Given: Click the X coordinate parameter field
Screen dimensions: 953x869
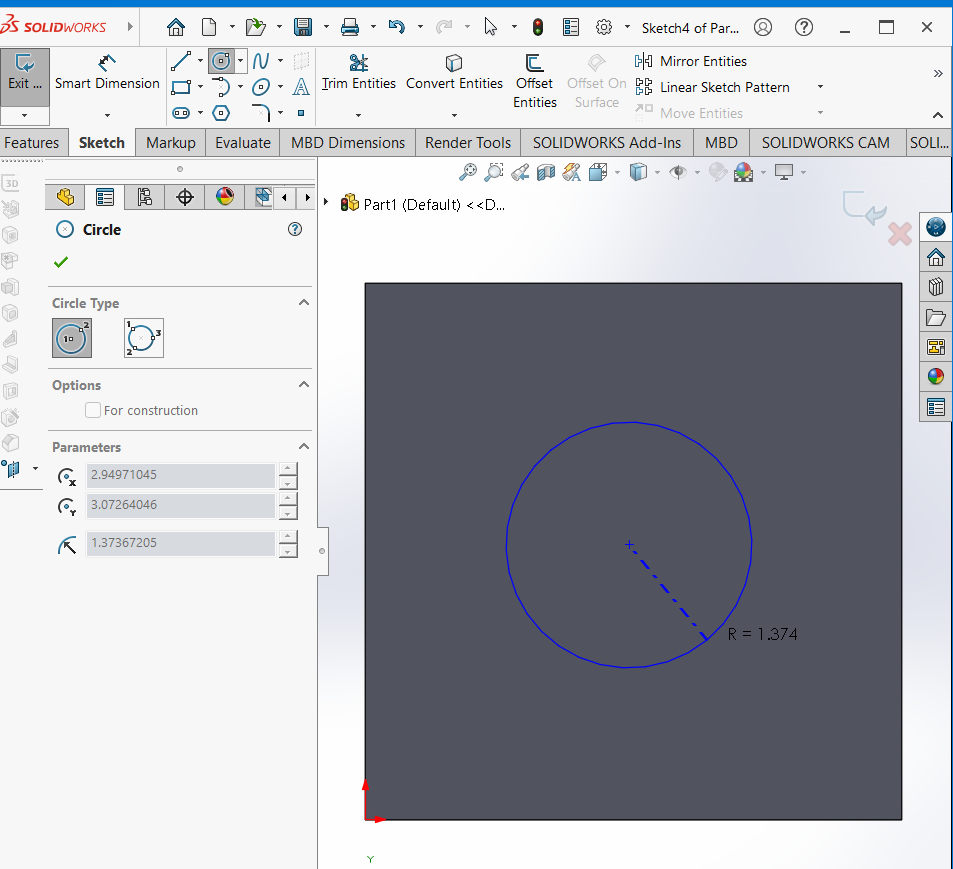Looking at the screenshot, I should coord(181,475).
